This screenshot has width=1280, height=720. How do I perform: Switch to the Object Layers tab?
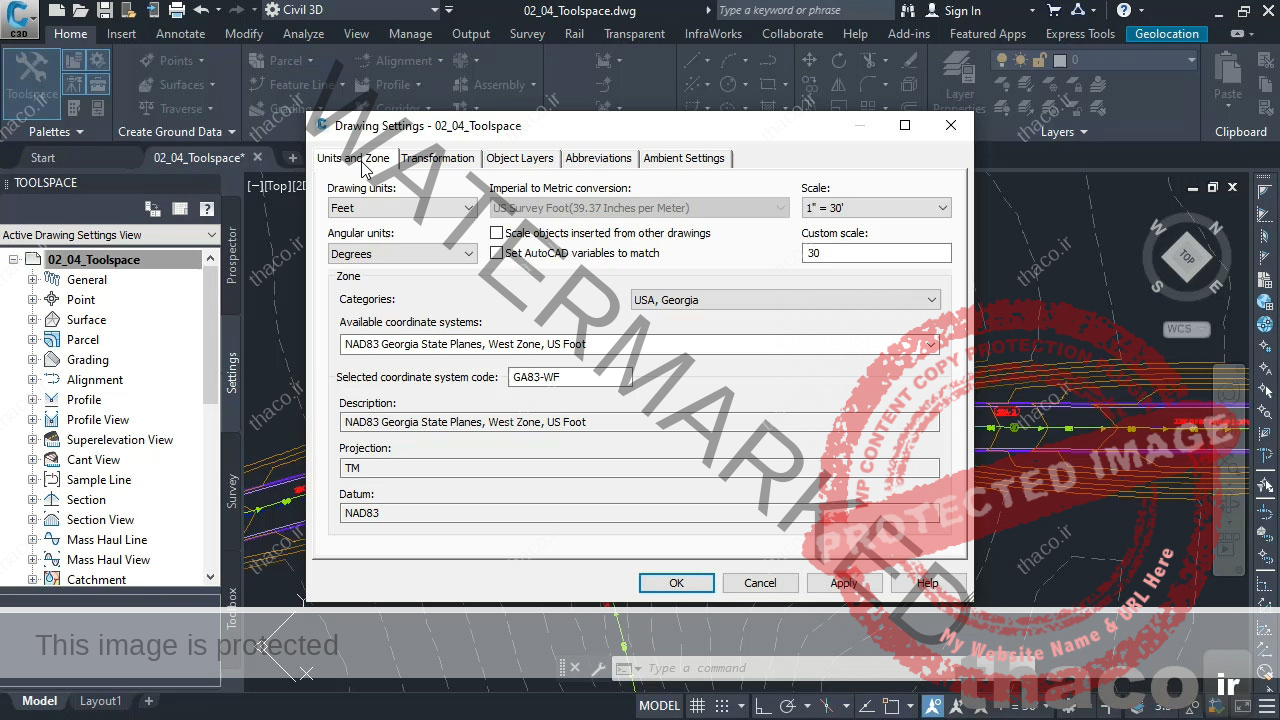[x=519, y=158]
